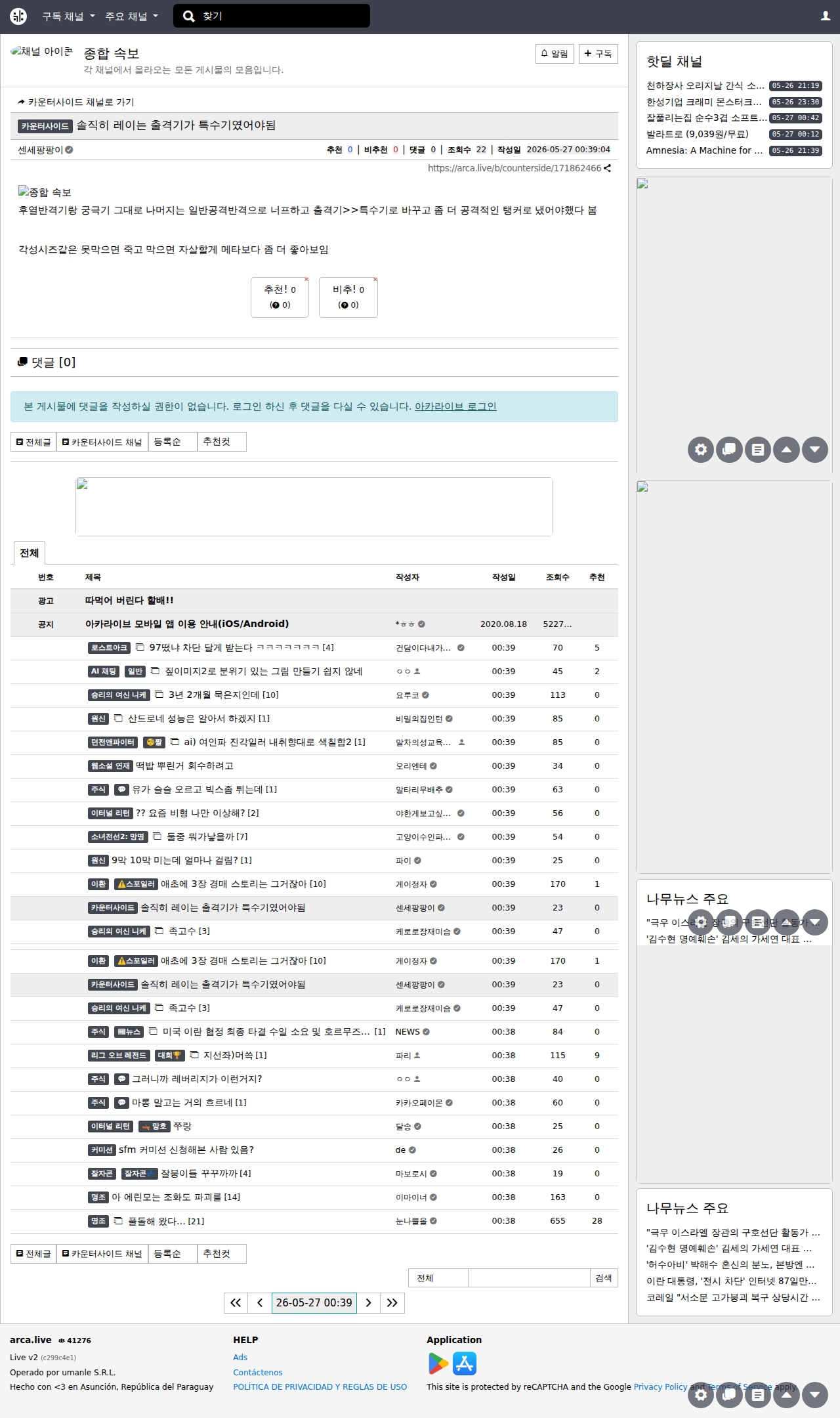Click the verified badge next to 센세팡팡이 in the post header

(70, 150)
